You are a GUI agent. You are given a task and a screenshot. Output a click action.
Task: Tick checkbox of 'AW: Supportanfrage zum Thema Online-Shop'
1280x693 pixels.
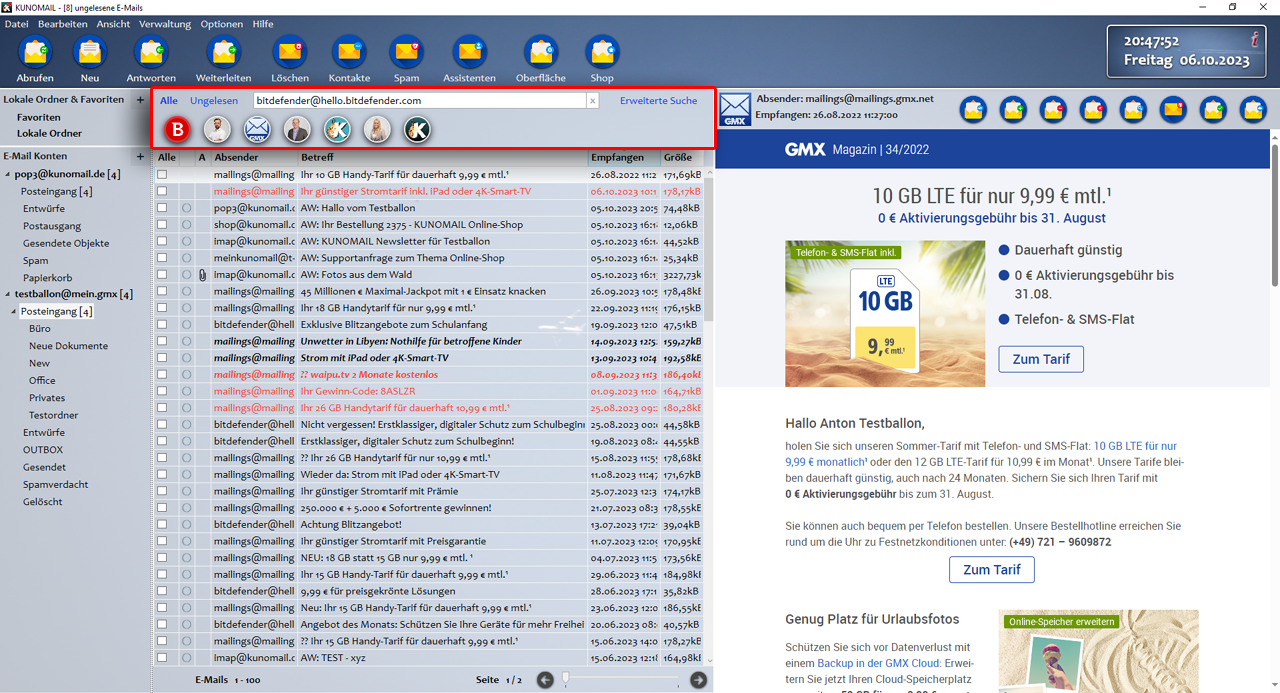pos(162,258)
